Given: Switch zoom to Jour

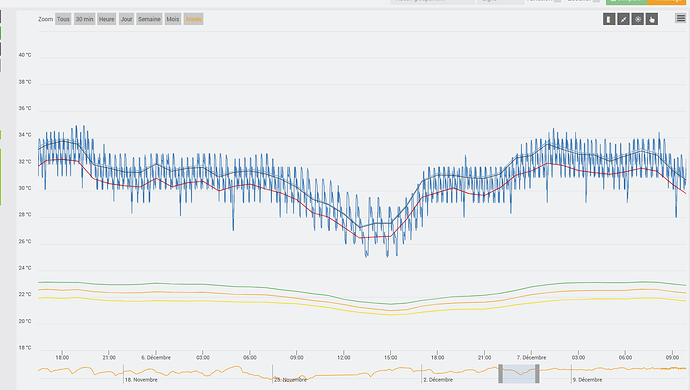Looking at the screenshot, I should pyautogui.click(x=126, y=19).
